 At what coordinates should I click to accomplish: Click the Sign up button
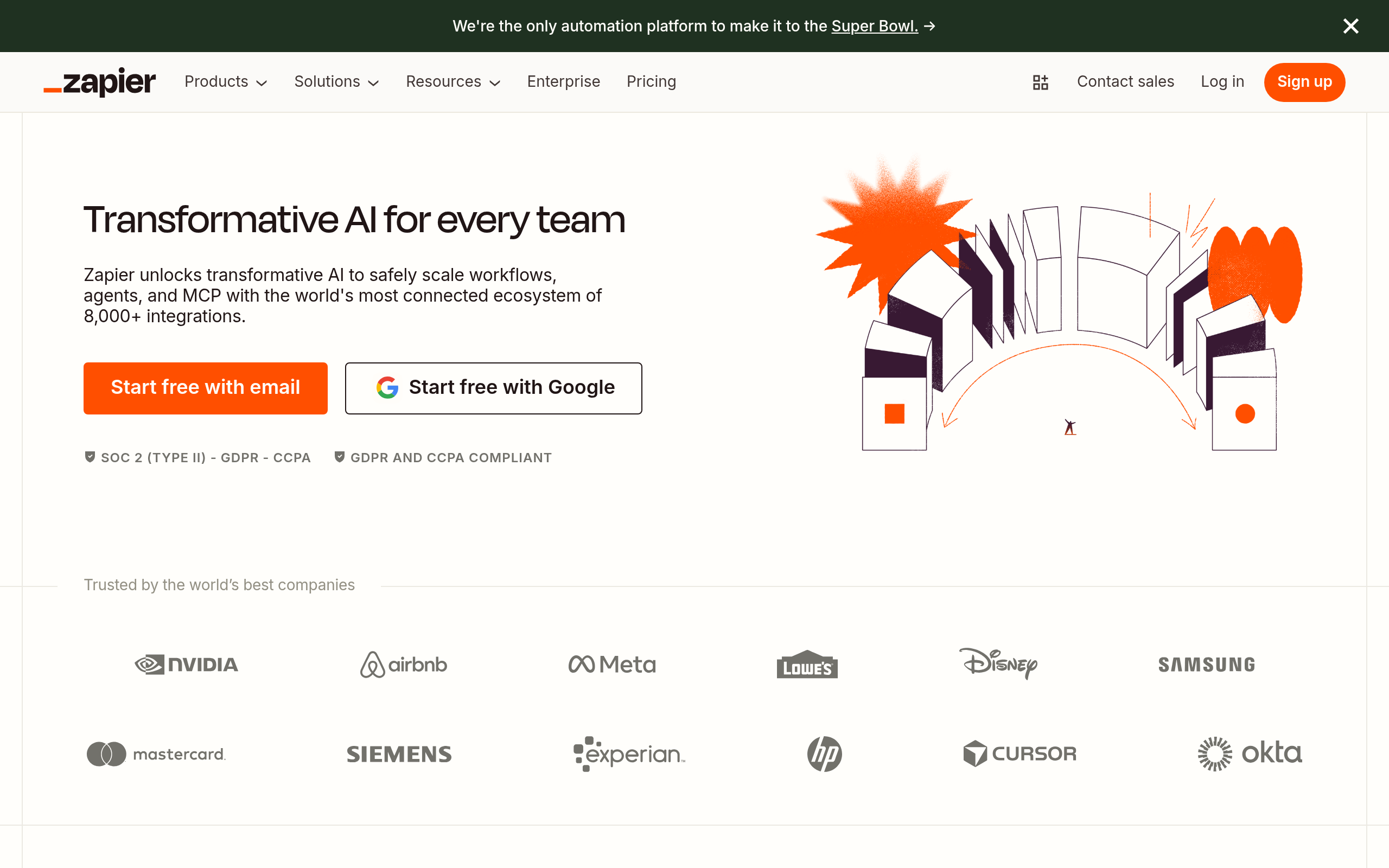pyautogui.click(x=1304, y=82)
